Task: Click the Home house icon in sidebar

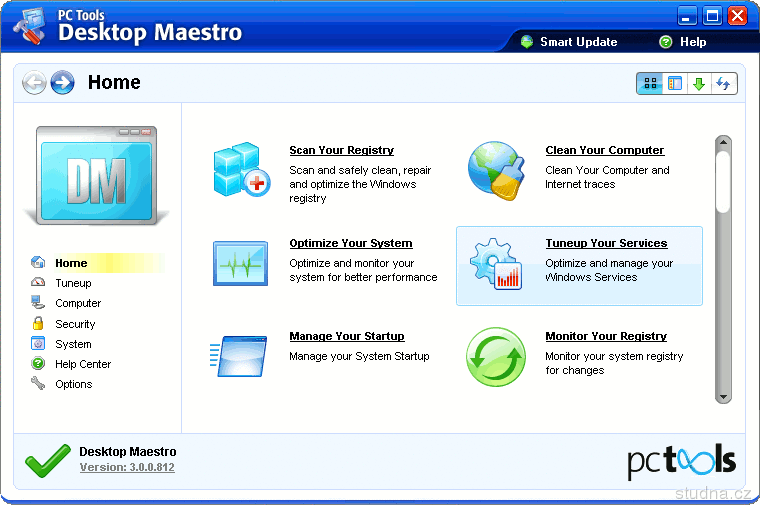Action: (38, 263)
